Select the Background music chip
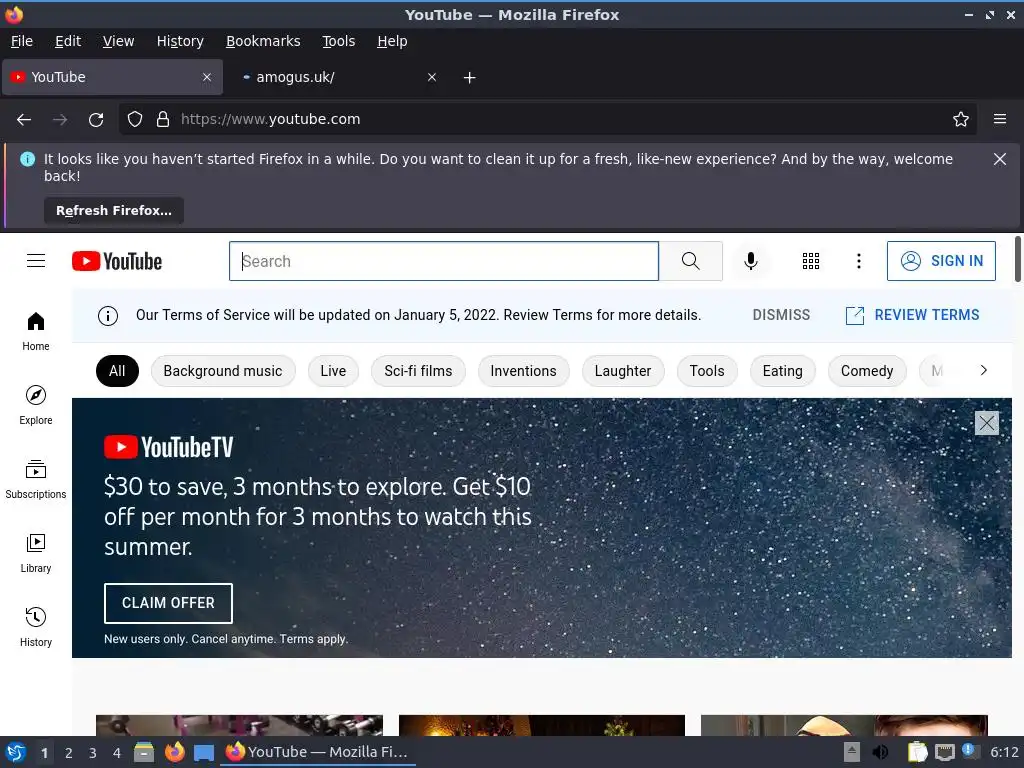This screenshot has width=1024, height=768. point(223,371)
